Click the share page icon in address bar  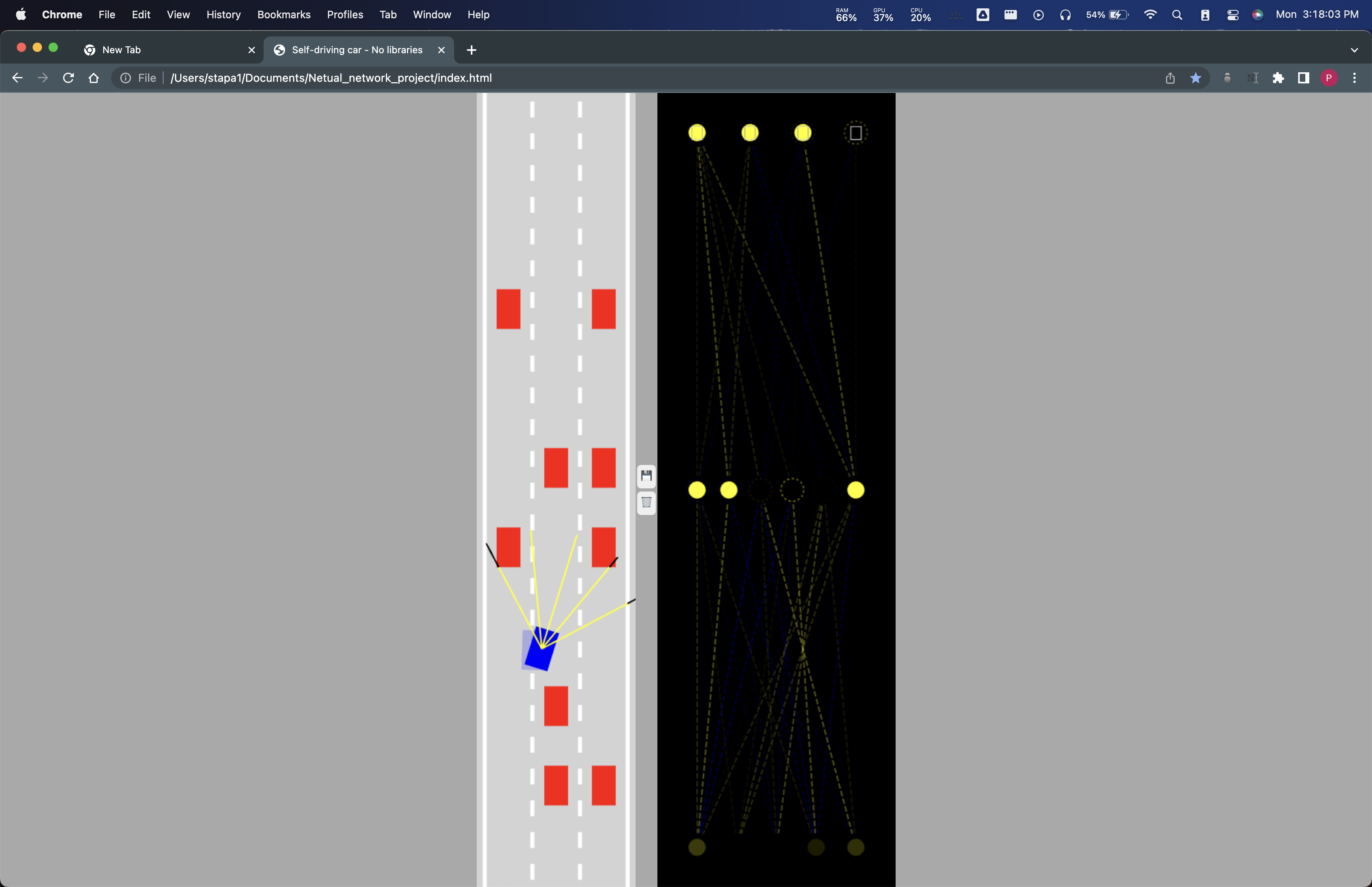pyautogui.click(x=1170, y=78)
